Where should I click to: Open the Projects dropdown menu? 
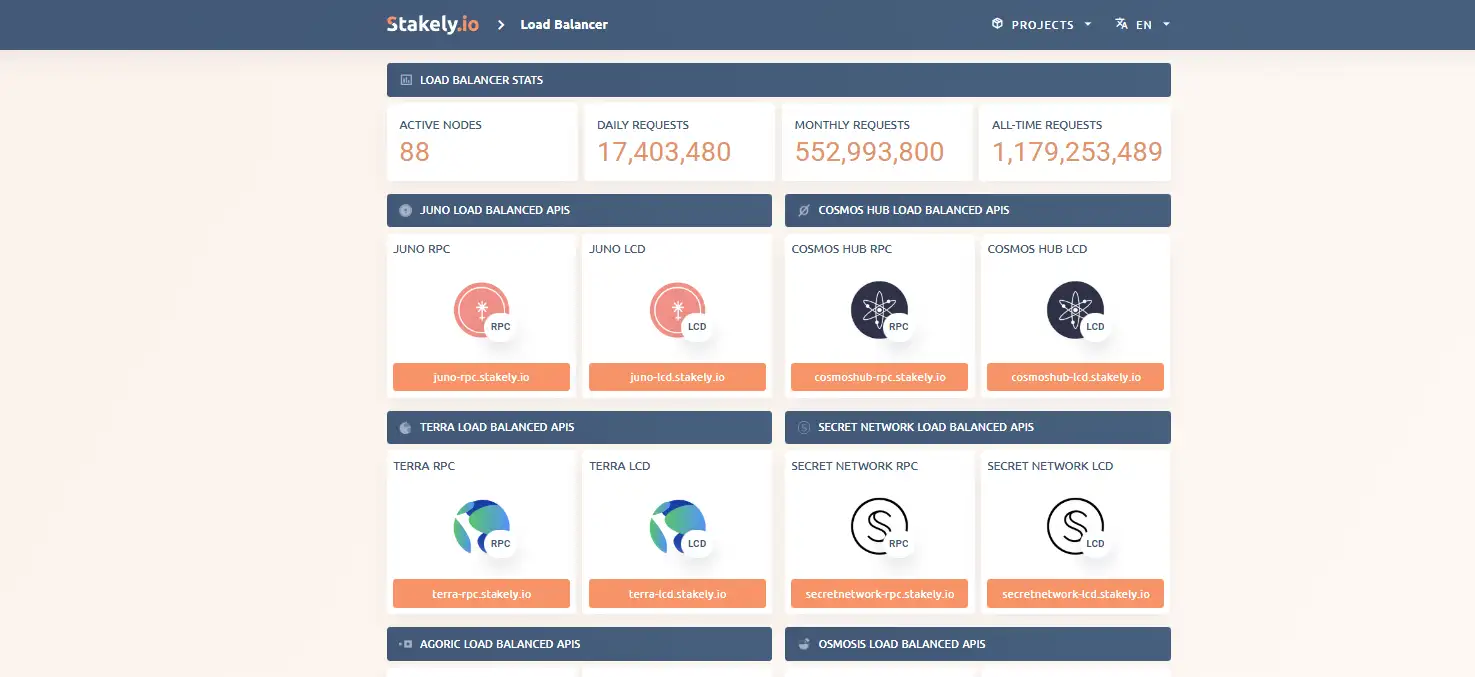coord(1042,24)
